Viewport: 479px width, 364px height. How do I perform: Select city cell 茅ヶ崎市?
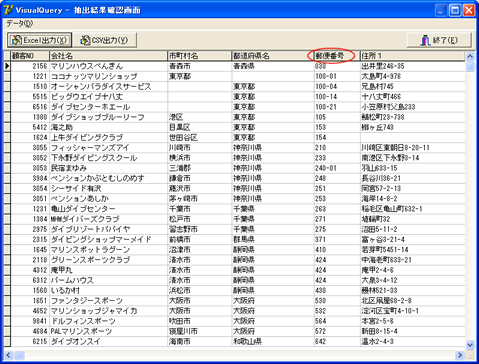[x=199, y=199]
